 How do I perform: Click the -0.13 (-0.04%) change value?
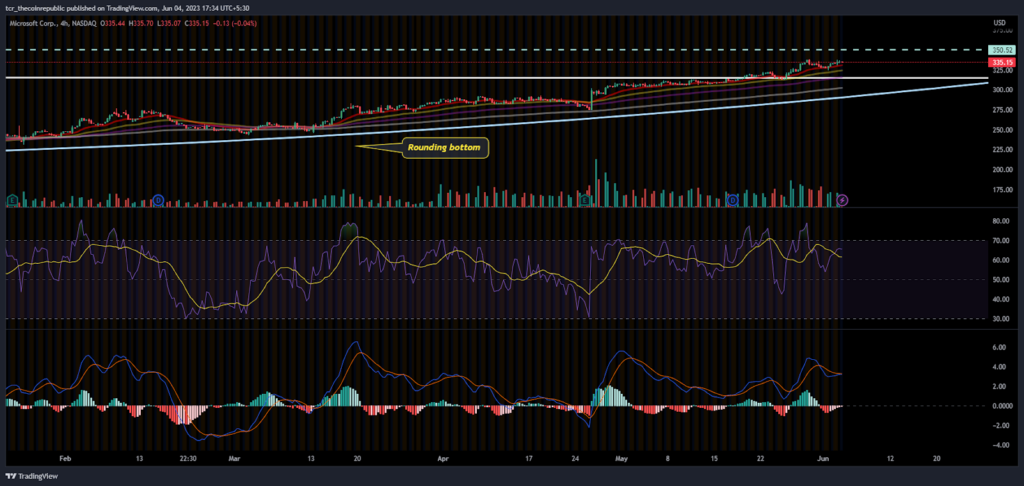pos(235,24)
